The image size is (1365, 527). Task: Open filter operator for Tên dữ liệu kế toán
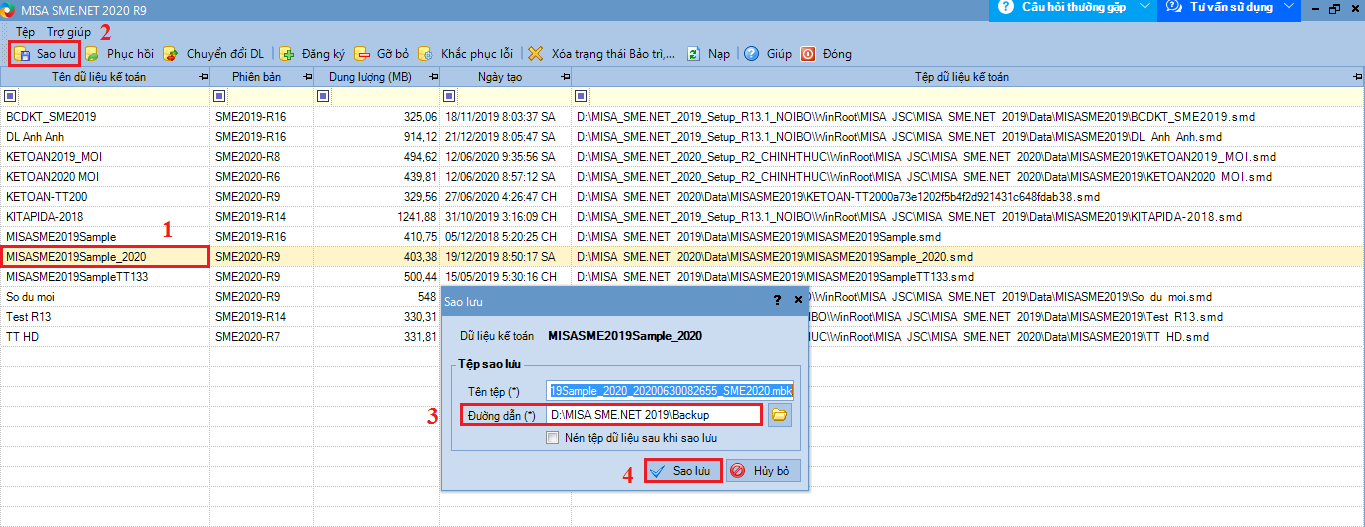[10, 96]
